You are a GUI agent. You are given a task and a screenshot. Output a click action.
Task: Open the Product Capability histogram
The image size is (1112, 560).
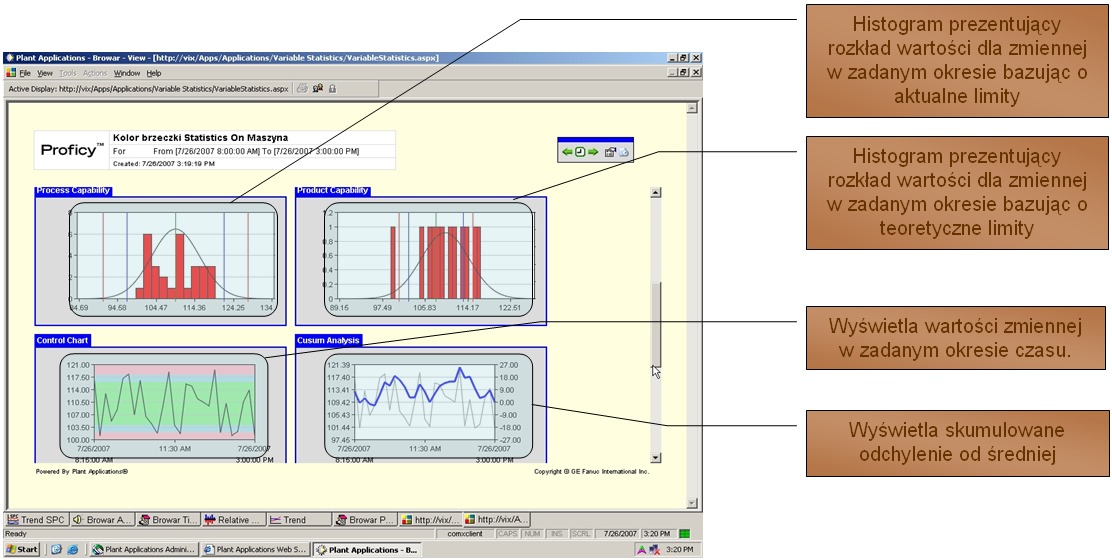click(x=430, y=259)
